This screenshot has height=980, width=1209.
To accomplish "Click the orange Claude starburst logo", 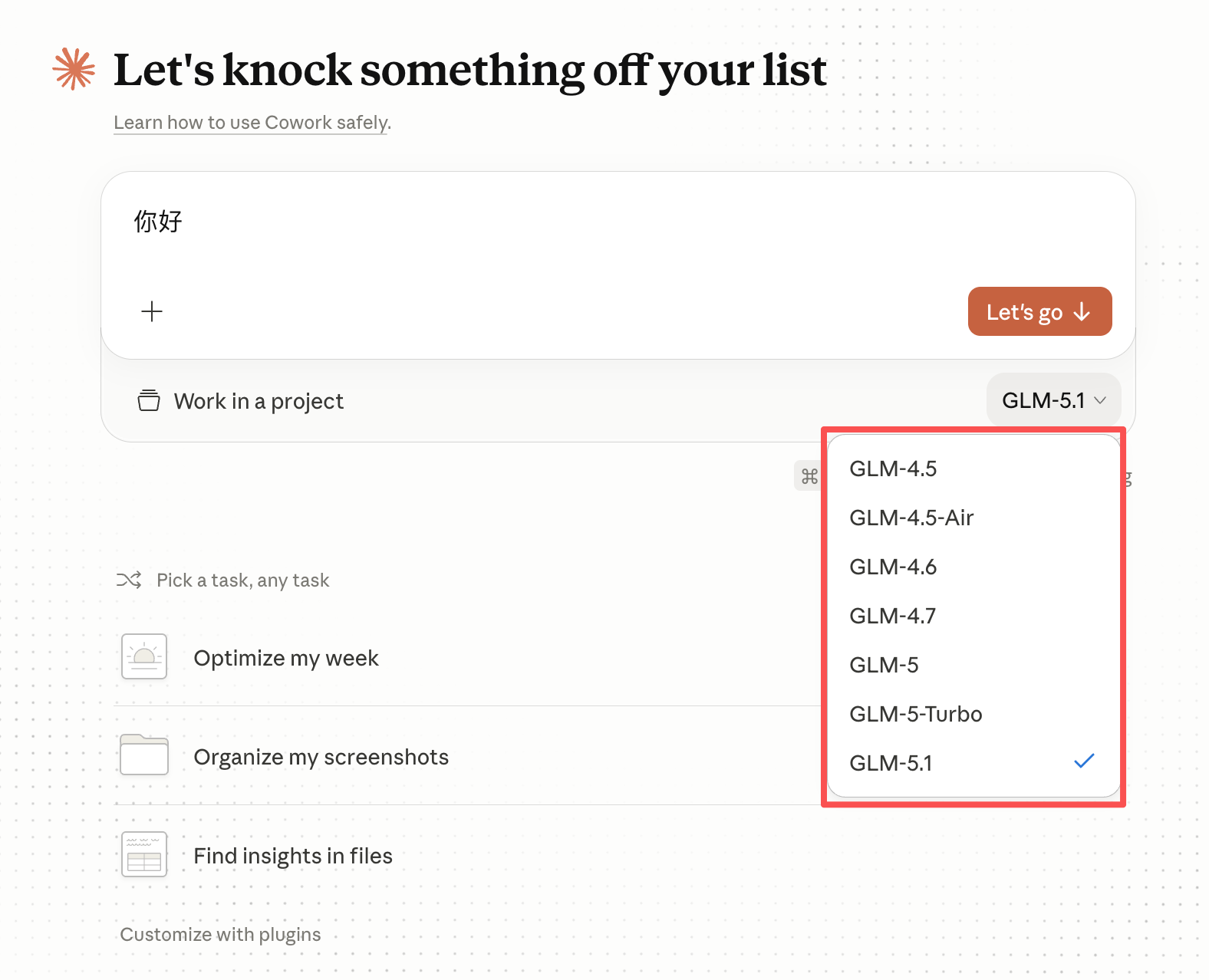I will pos(74,69).
